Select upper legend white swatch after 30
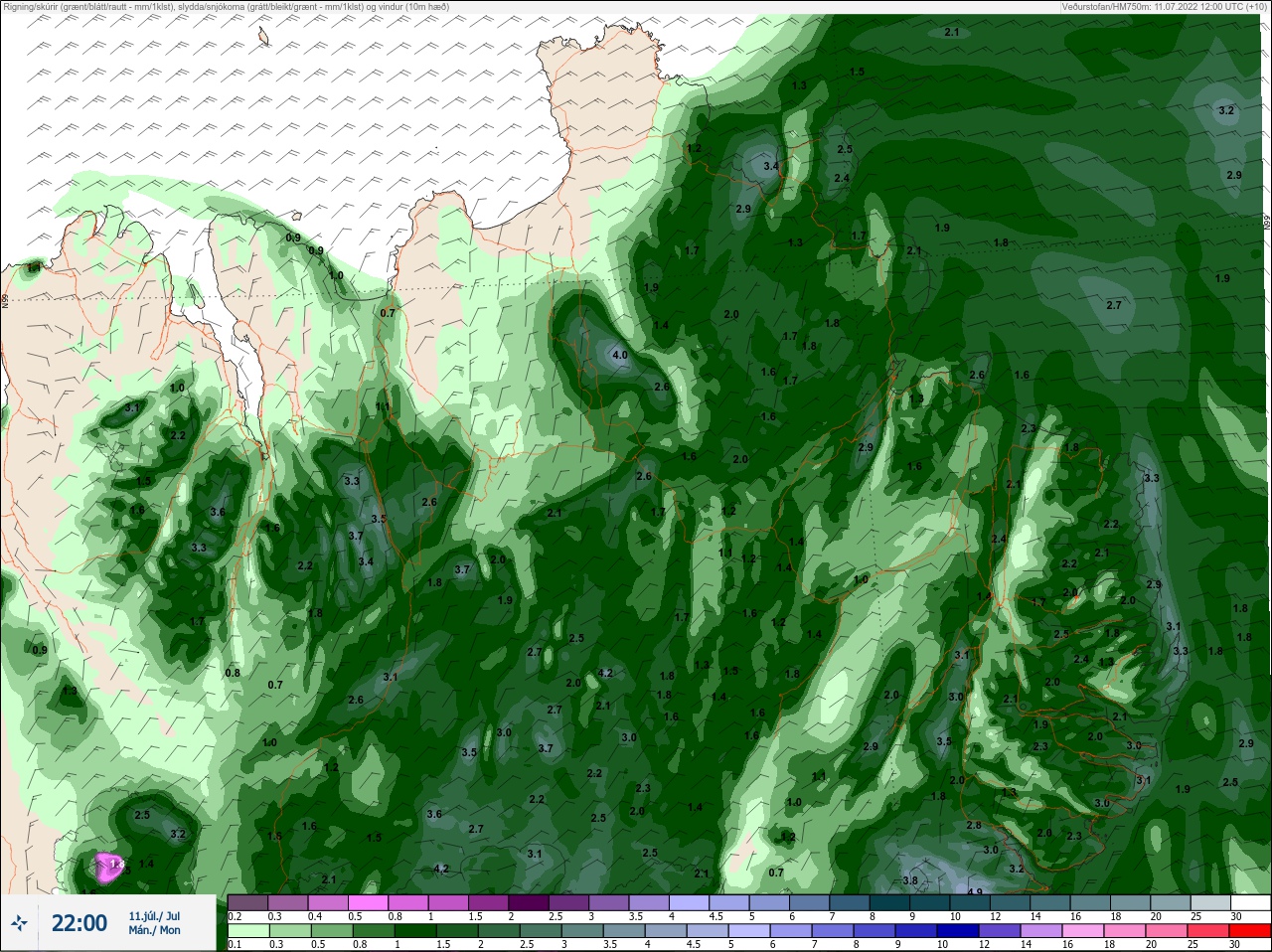1272x952 pixels. coord(1250,902)
